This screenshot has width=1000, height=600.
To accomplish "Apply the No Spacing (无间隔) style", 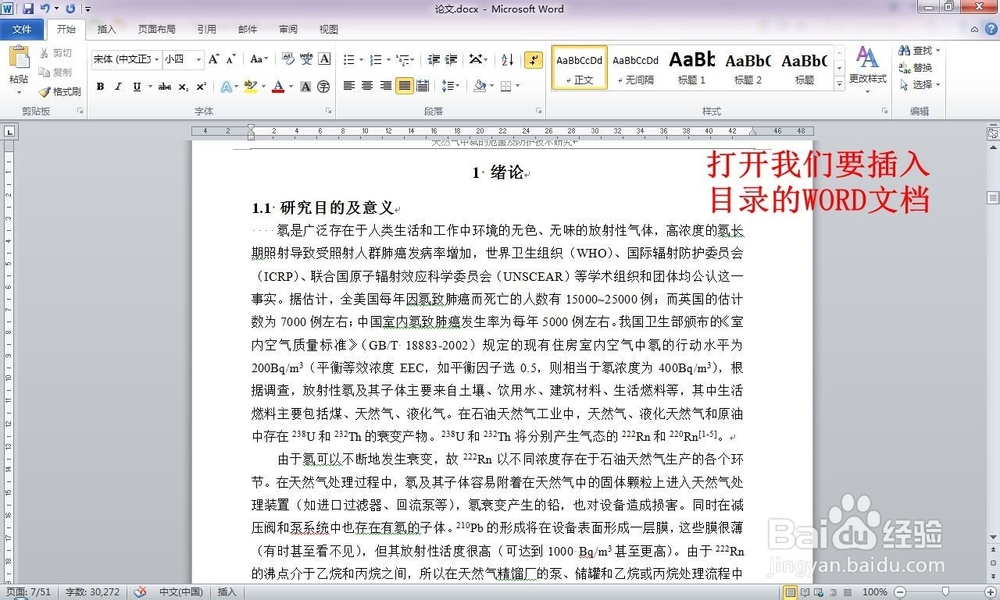I will tap(635, 68).
